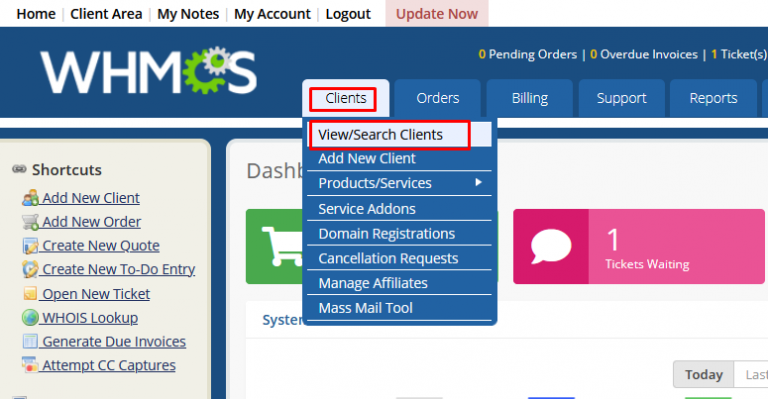Click the green shopping cart tile icon
The height and width of the screenshot is (399, 768).
282,246
